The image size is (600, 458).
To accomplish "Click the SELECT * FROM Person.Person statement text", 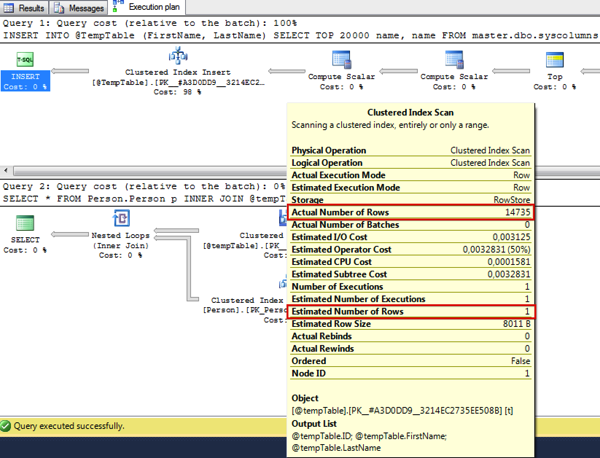I will coord(144,199).
